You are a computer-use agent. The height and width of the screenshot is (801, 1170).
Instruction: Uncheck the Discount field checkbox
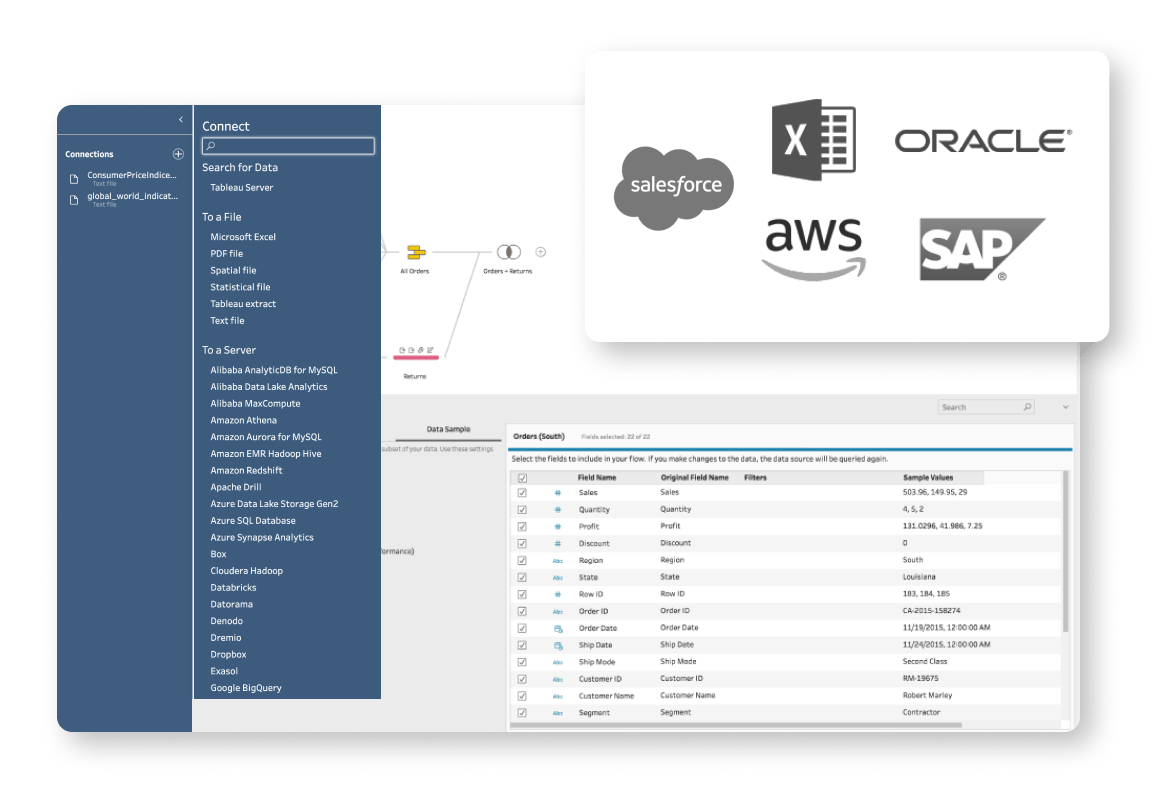(x=522, y=543)
